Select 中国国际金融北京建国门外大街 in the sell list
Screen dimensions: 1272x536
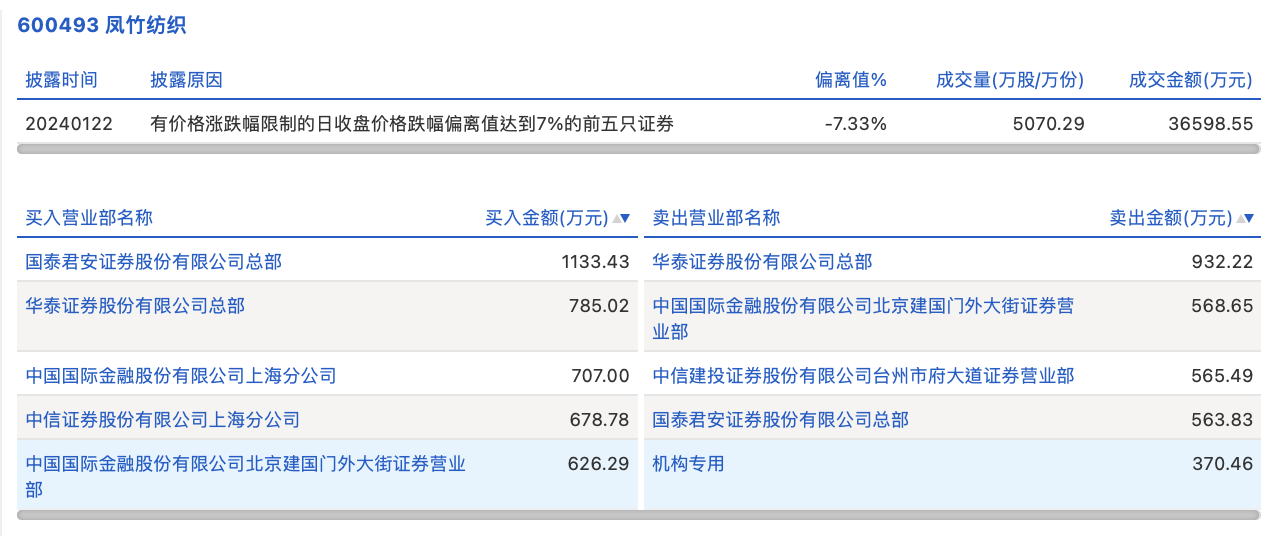(x=862, y=306)
